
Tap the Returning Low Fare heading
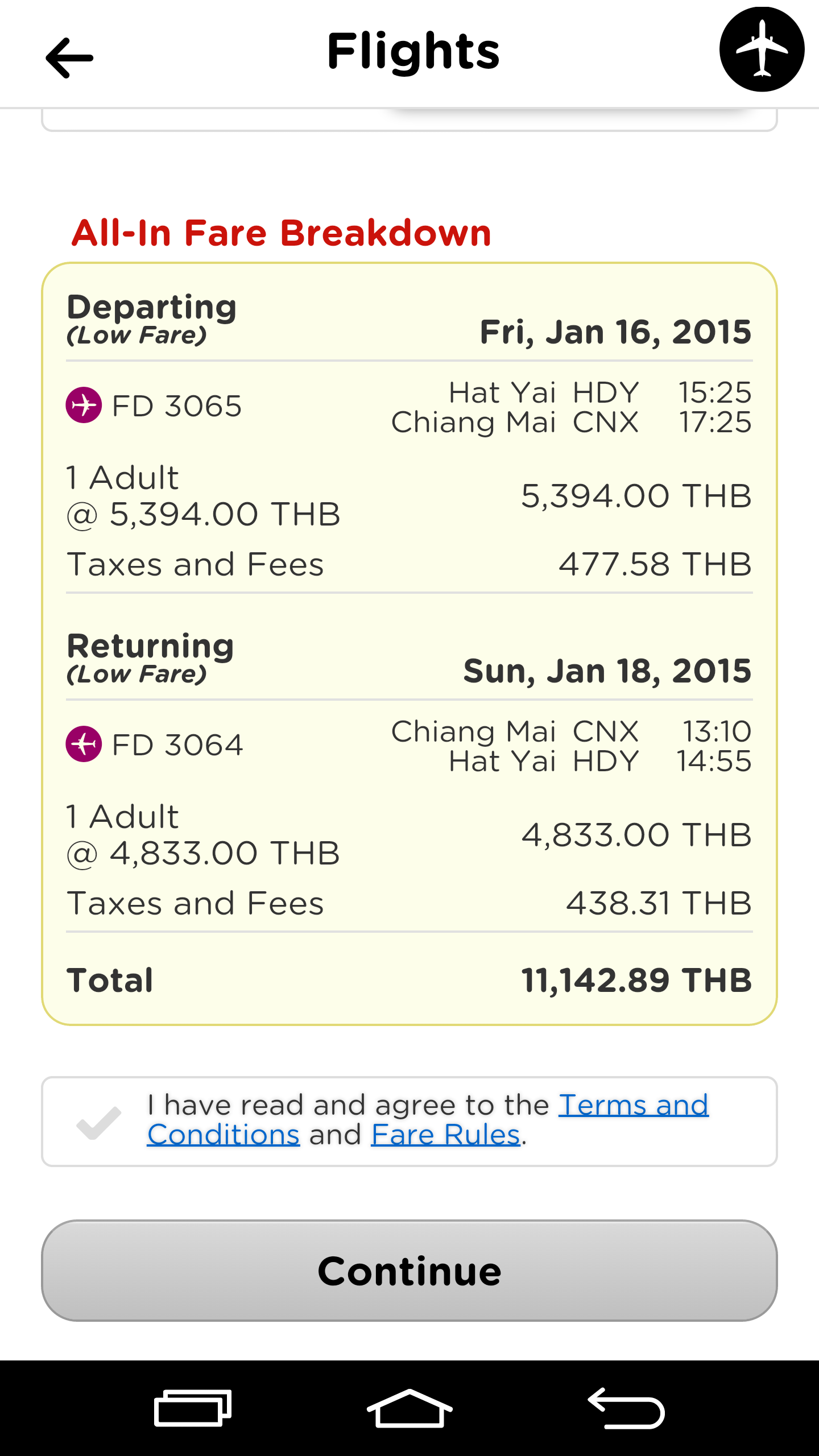150,657
